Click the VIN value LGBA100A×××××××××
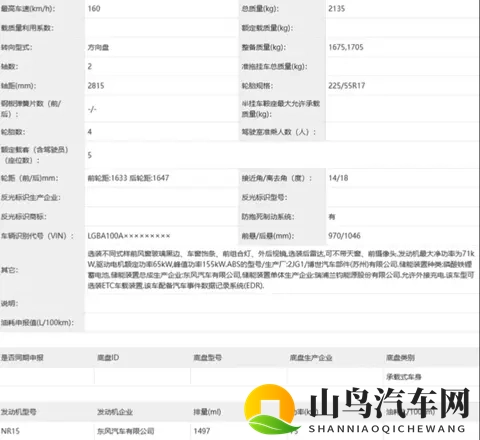This screenshot has height=440, width=480. point(129,236)
